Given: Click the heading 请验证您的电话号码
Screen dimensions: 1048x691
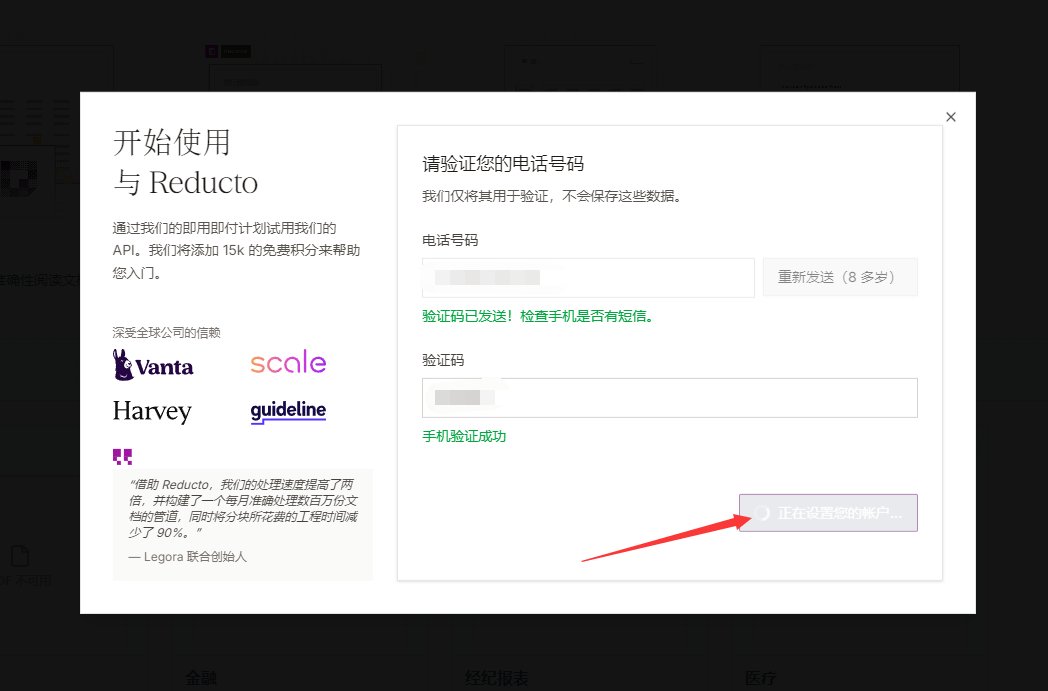Looking at the screenshot, I should pos(503,164).
